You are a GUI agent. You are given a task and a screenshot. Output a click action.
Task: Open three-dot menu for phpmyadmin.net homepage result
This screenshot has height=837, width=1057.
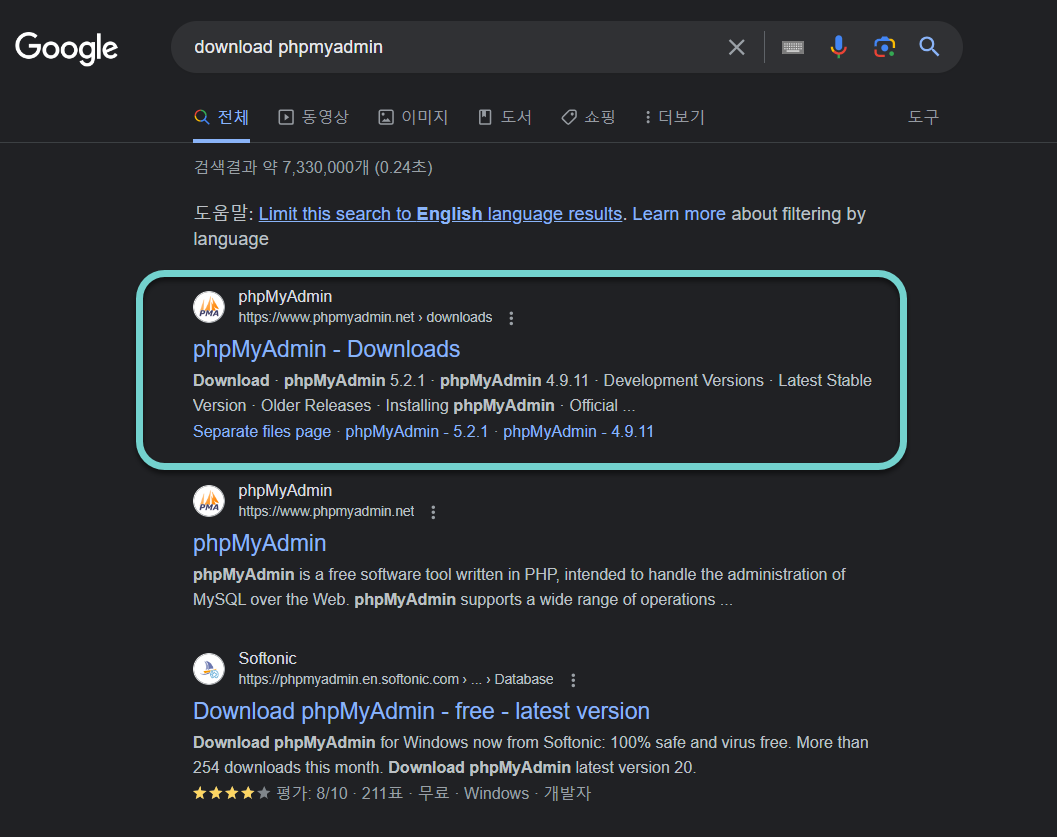point(433,512)
